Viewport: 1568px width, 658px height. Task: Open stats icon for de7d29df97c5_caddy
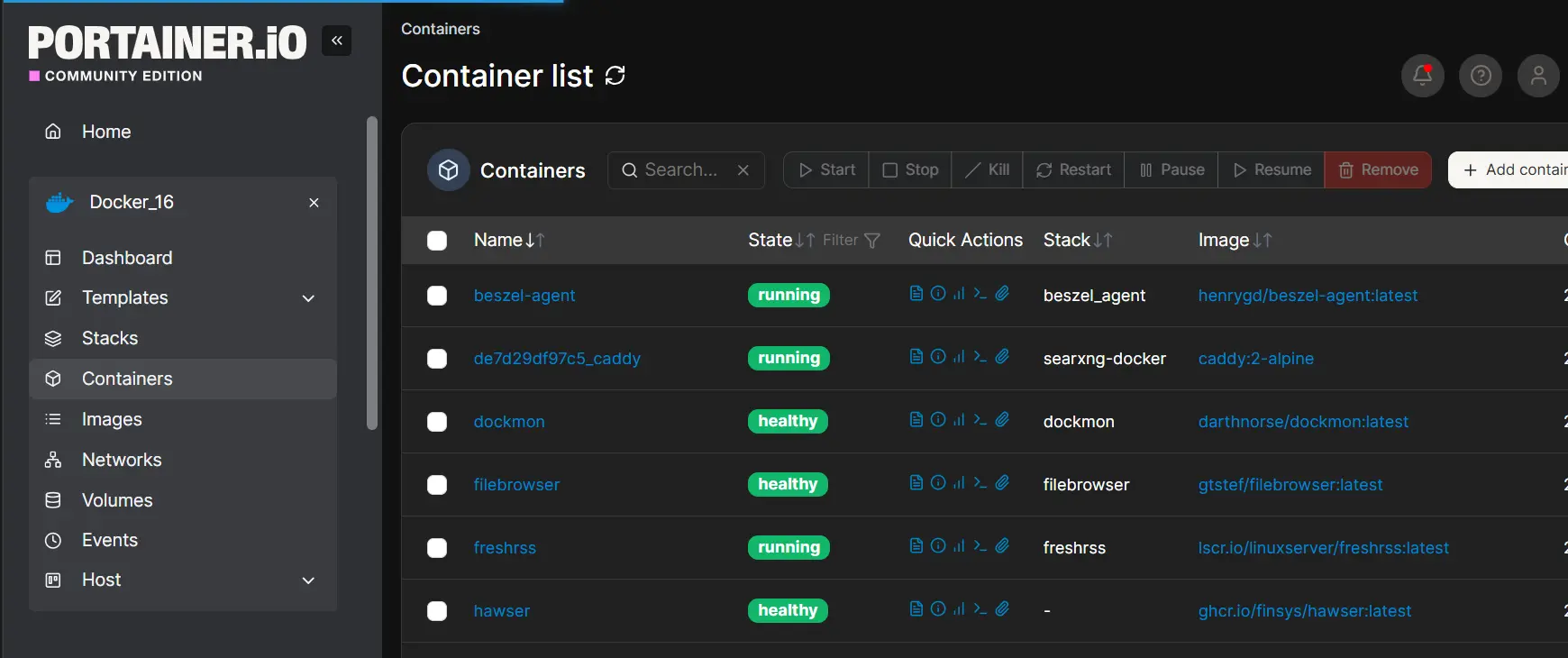[959, 356]
